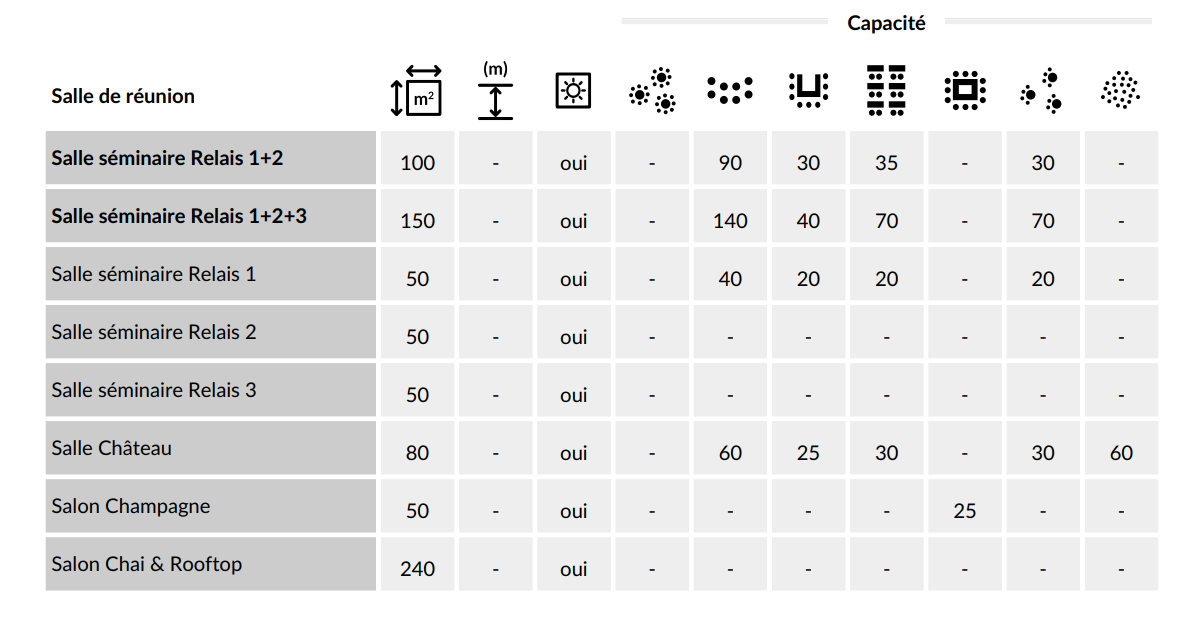Click the ceiling height (m) icon
The image size is (1188, 634).
pos(495,91)
